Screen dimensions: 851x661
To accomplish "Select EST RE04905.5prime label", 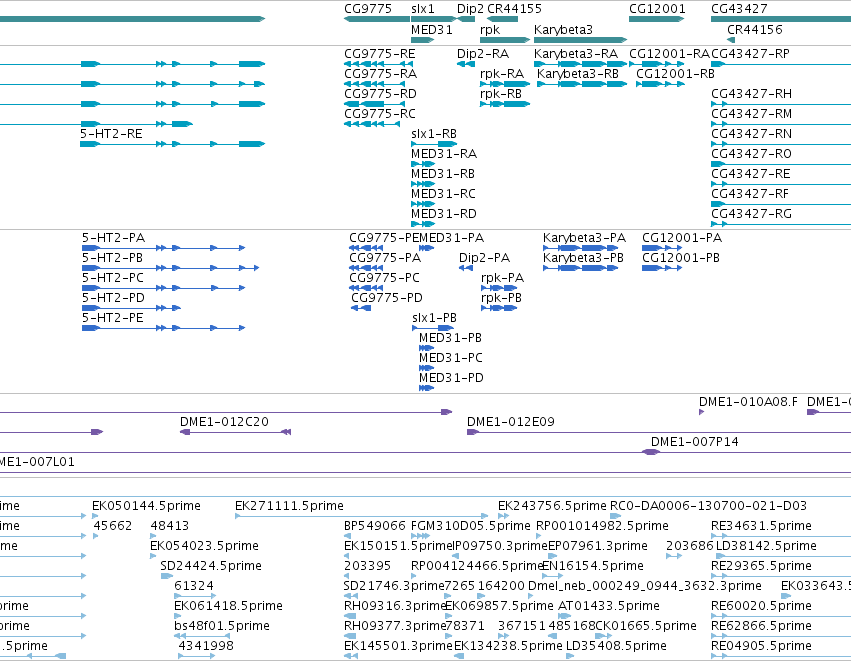I will pos(761,646).
